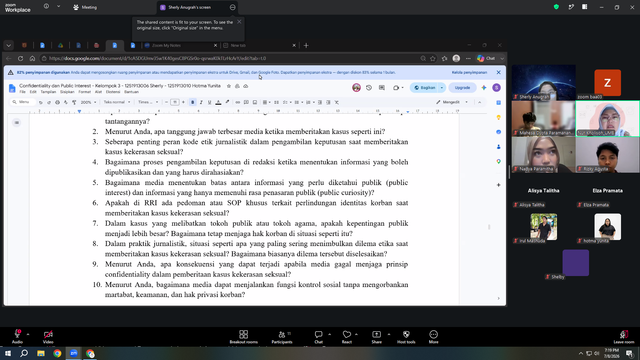Open the Edit menu in Google Docs
This screenshot has height=360, width=640.
[x=33, y=92]
